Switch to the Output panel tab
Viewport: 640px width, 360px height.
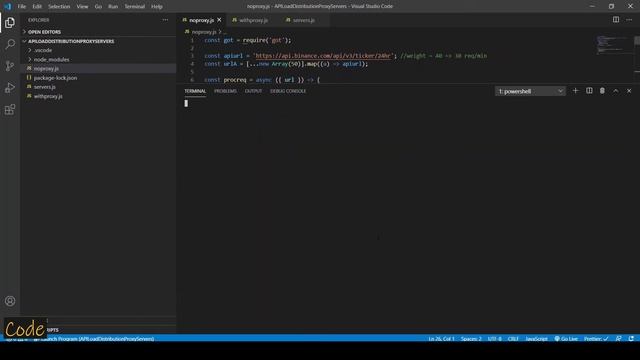click(x=253, y=91)
